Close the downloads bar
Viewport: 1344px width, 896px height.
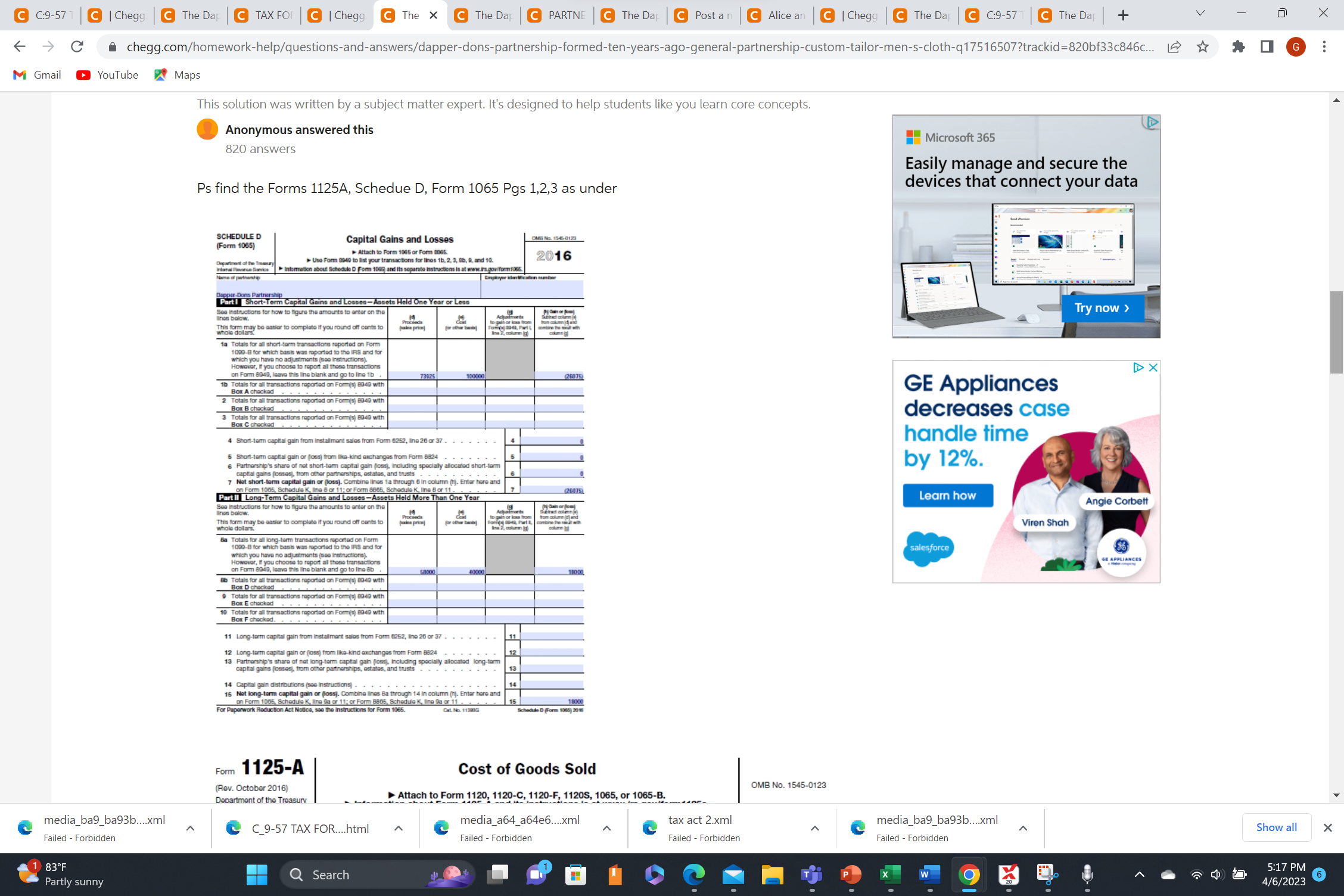click(1328, 827)
